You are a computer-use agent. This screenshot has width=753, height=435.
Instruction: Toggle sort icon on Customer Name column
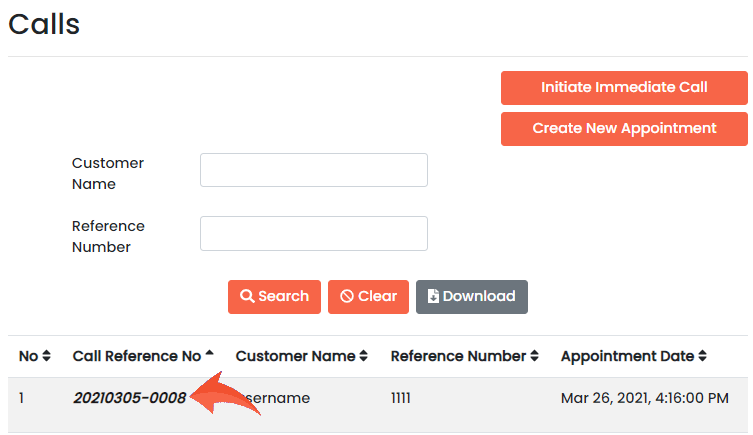click(364, 357)
